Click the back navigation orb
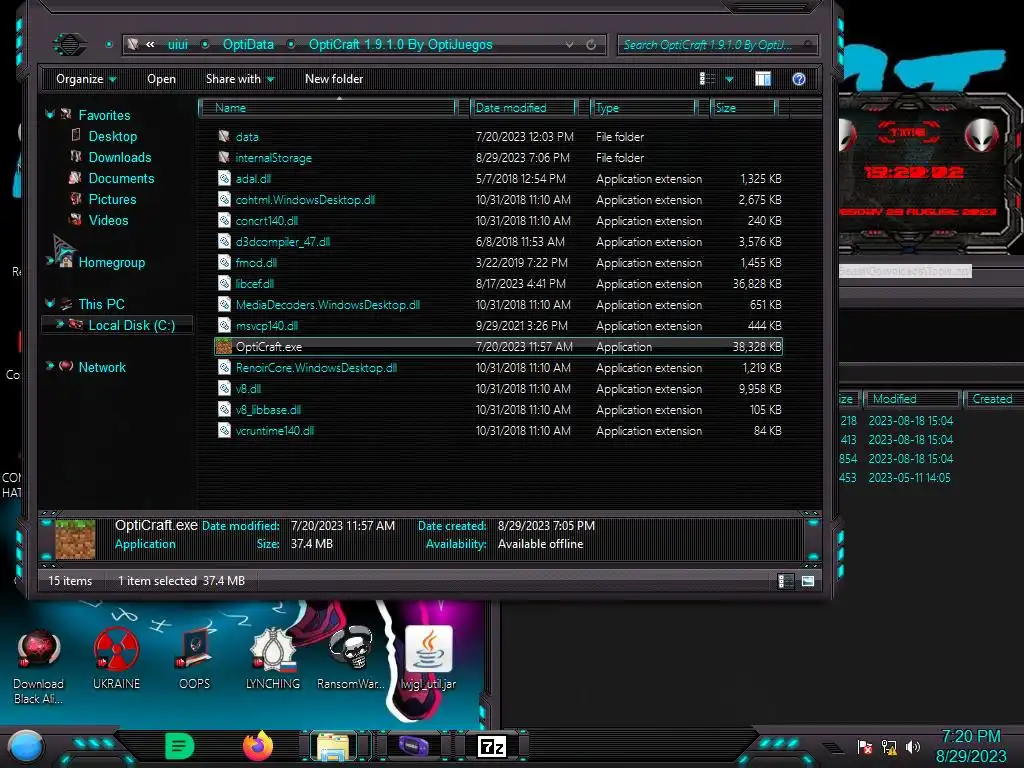This screenshot has width=1024, height=768. [x=69, y=44]
